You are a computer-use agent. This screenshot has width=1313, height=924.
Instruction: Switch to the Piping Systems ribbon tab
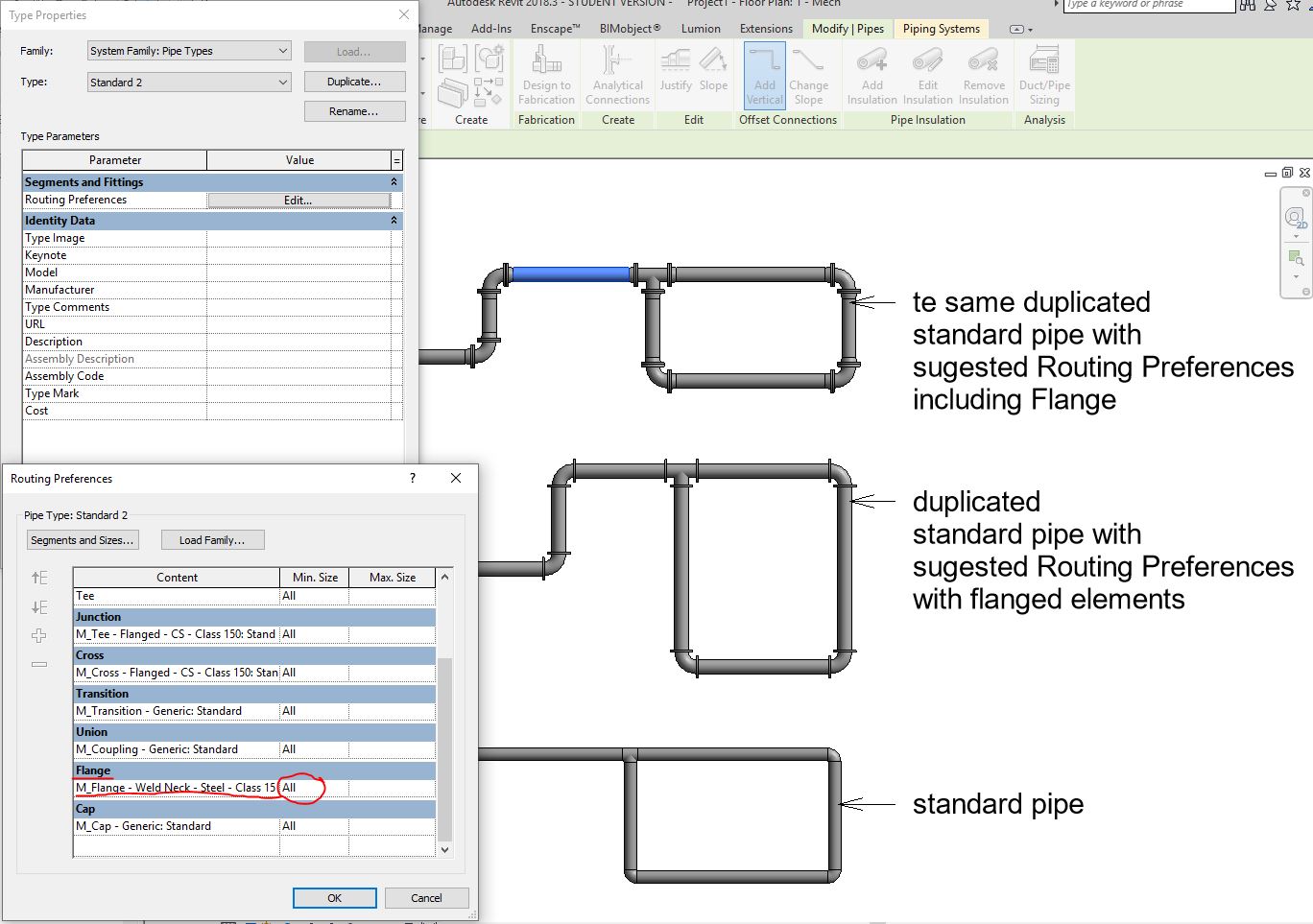click(x=941, y=28)
